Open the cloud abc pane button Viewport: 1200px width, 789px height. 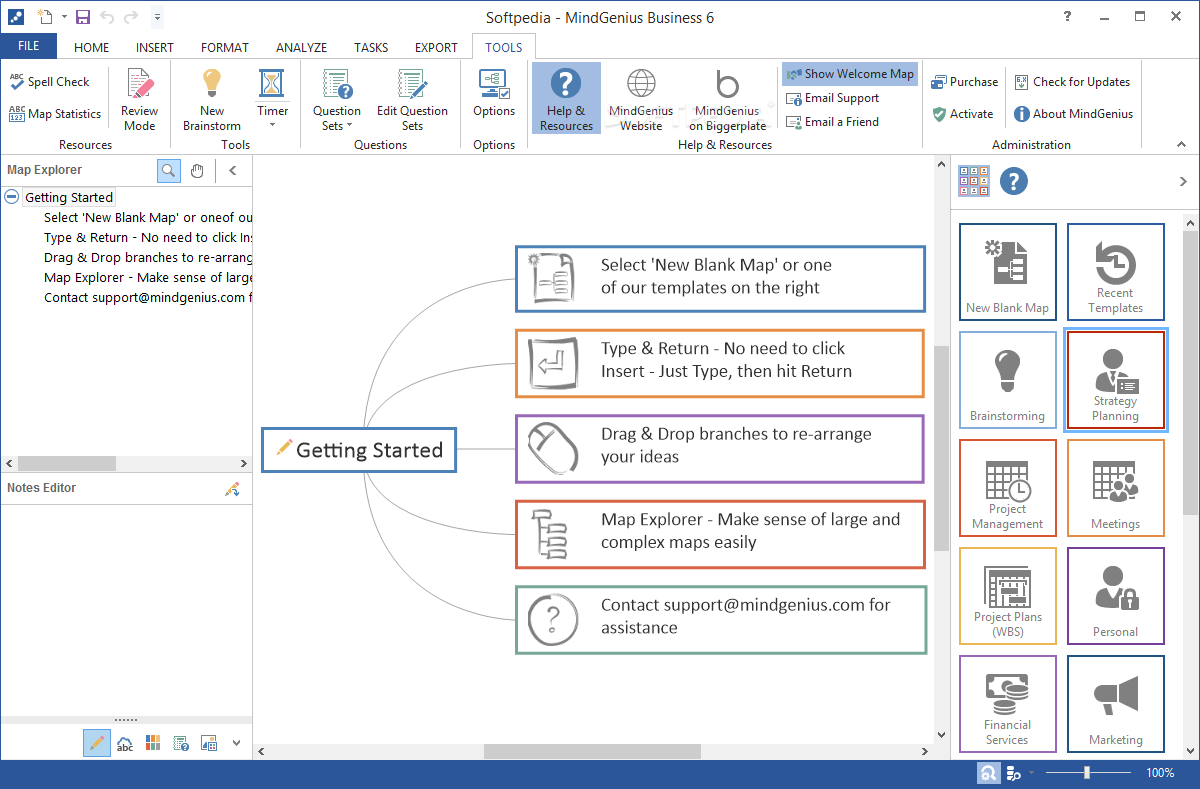[x=125, y=743]
